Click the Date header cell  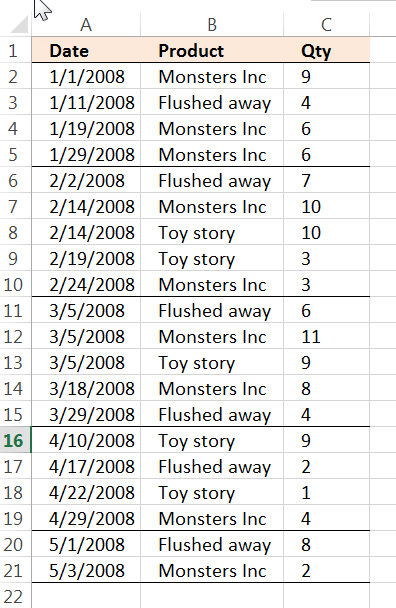click(x=86, y=50)
